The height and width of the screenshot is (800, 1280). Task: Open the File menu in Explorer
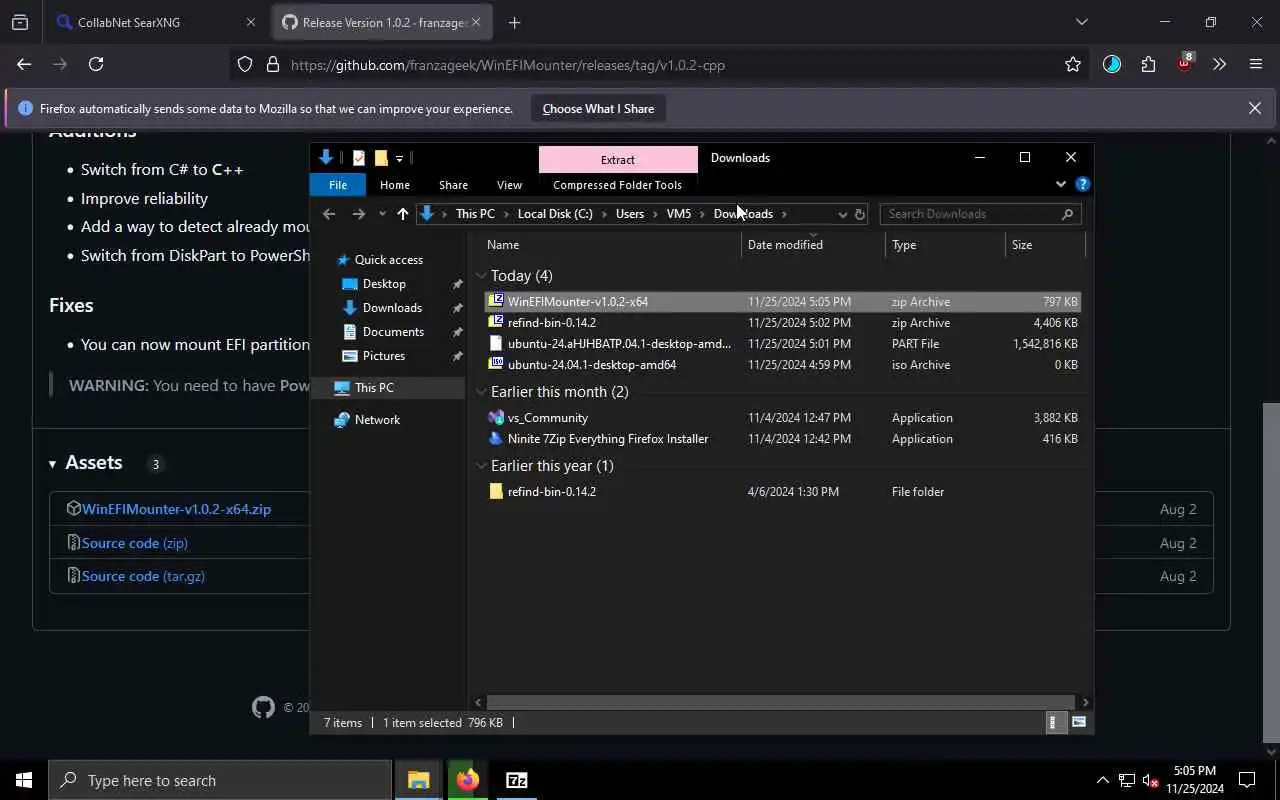338,185
